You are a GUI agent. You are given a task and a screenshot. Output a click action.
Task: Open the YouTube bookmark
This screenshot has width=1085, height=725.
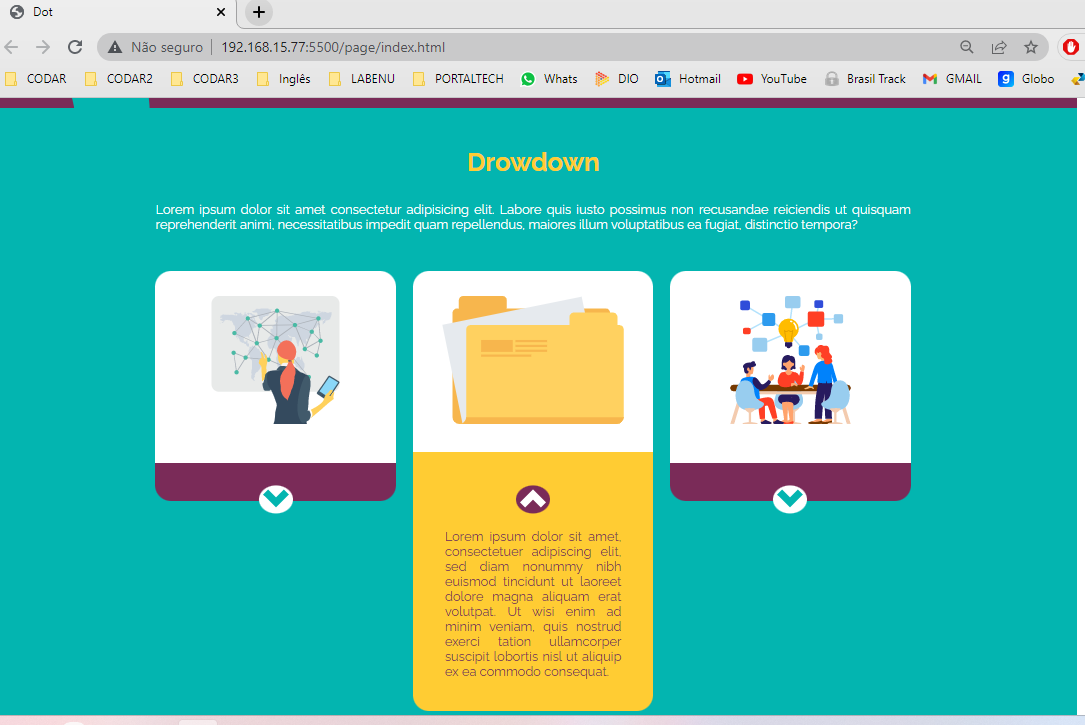pos(772,79)
